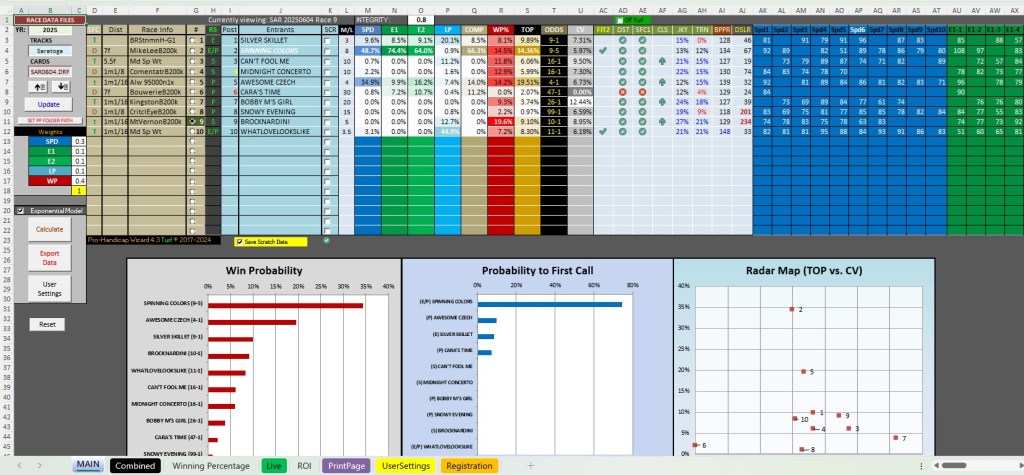Click the FIT2 checkmark for Spinning Colors

coord(603,50)
